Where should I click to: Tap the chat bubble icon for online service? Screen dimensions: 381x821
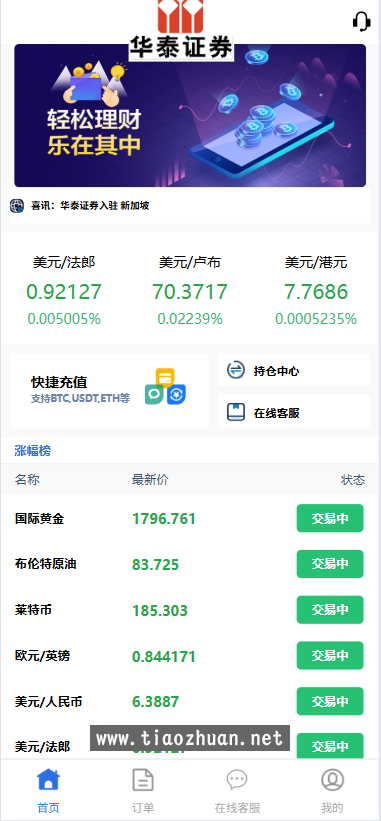(237, 780)
